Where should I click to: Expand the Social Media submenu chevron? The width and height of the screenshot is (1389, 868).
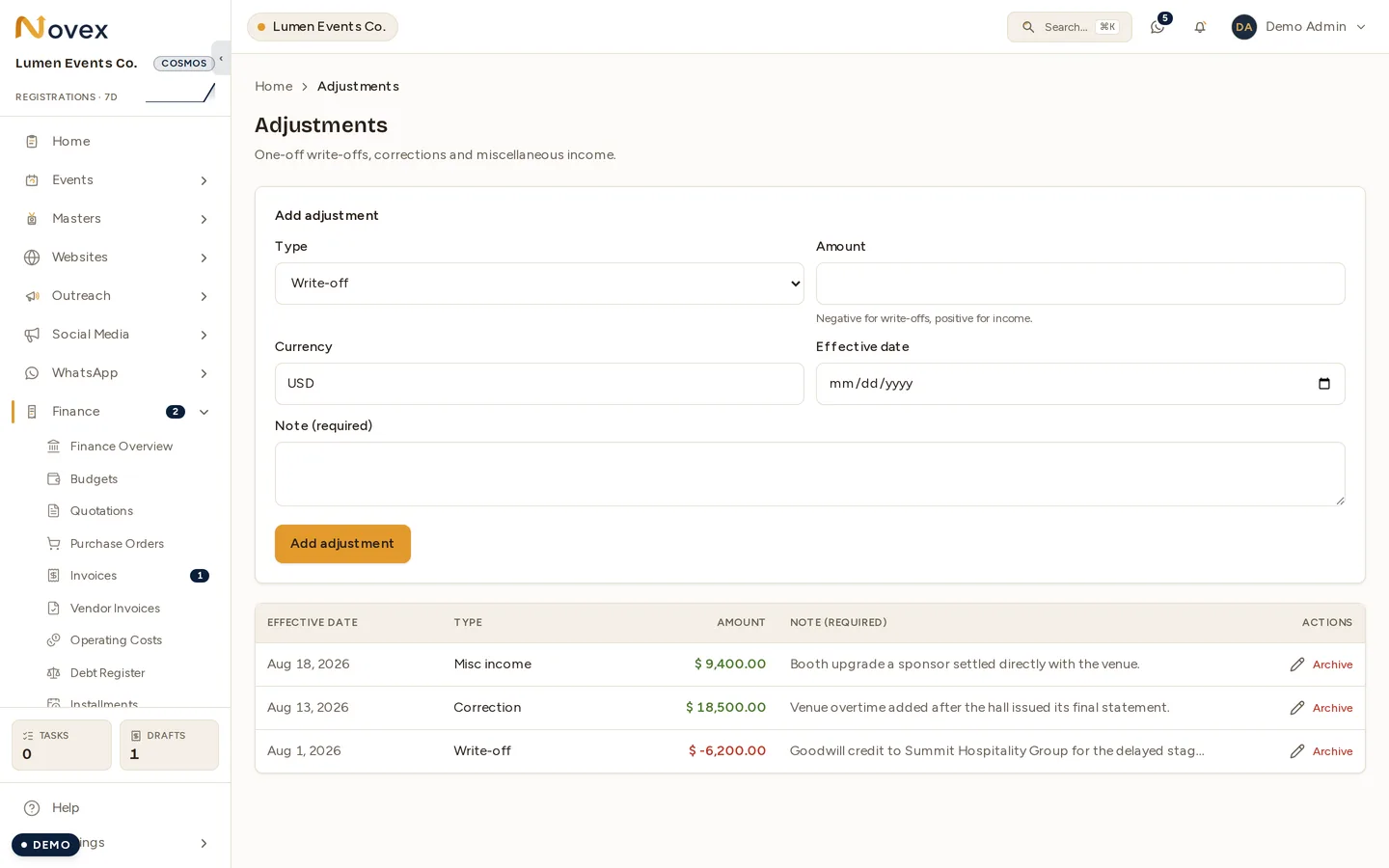tap(204, 335)
